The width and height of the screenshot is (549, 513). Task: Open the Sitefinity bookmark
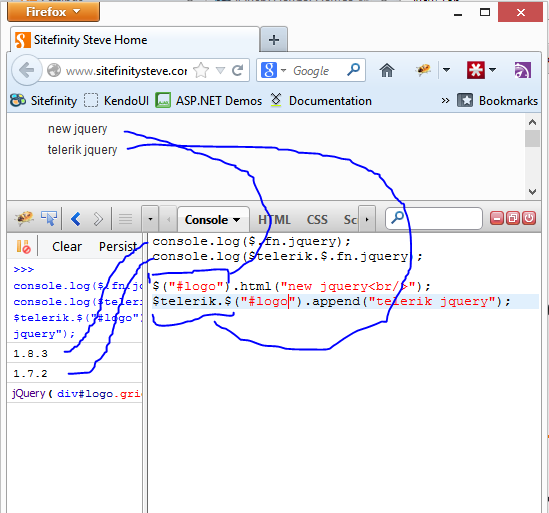point(43,101)
